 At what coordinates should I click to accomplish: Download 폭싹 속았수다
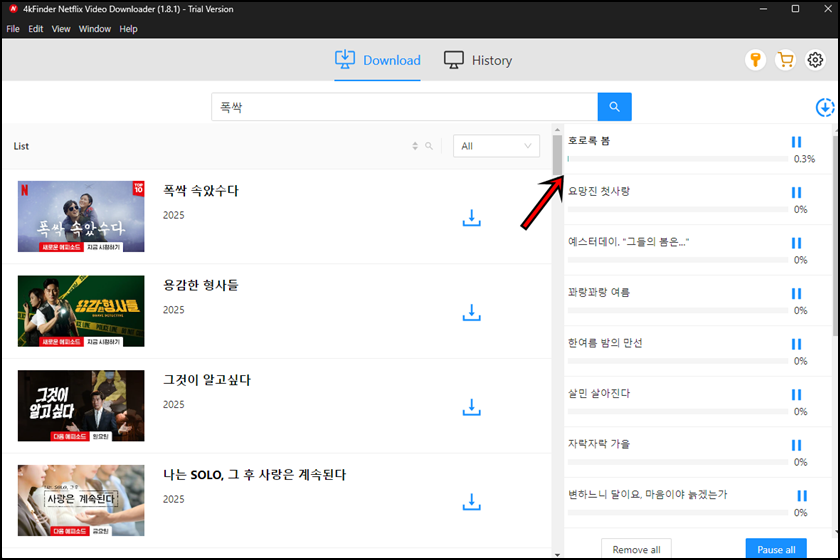(x=471, y=218)
